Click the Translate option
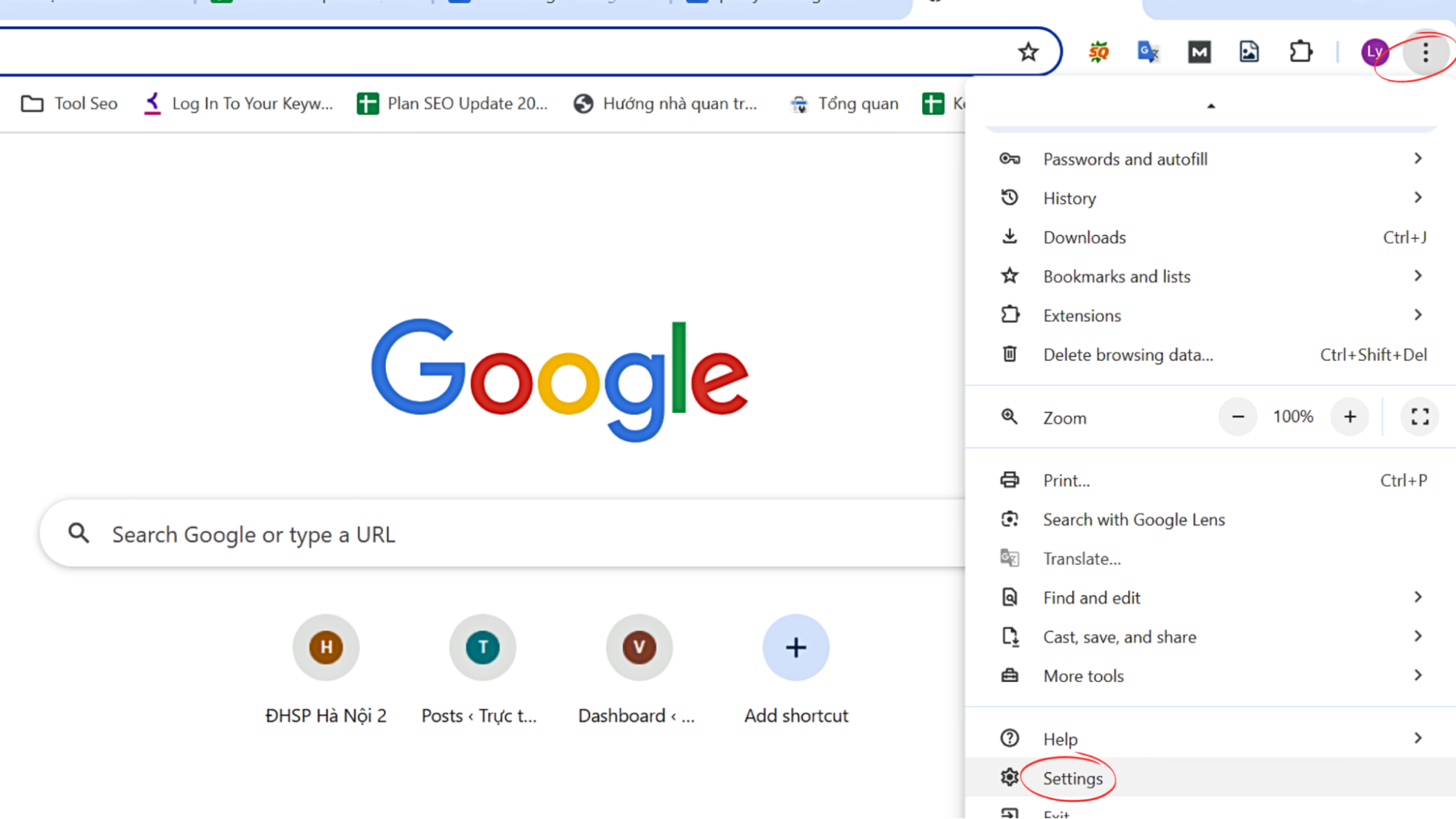The width and height of the screenshot is (1456, 819). (x=1082, y=558)
